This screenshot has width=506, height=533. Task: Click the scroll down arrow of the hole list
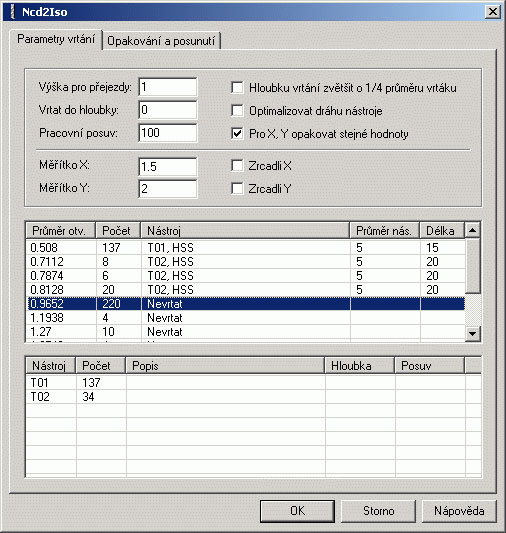(472, 333)
